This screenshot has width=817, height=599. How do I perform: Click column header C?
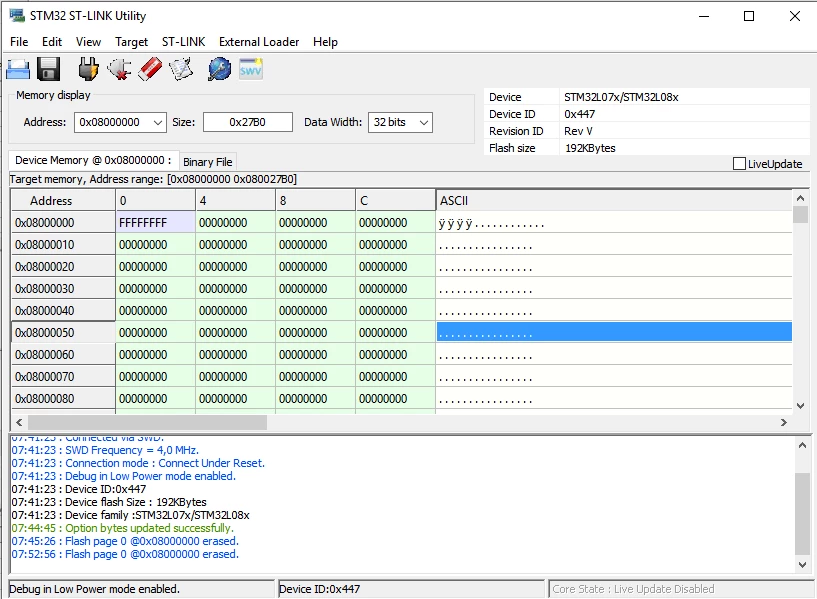pos(395,201)
